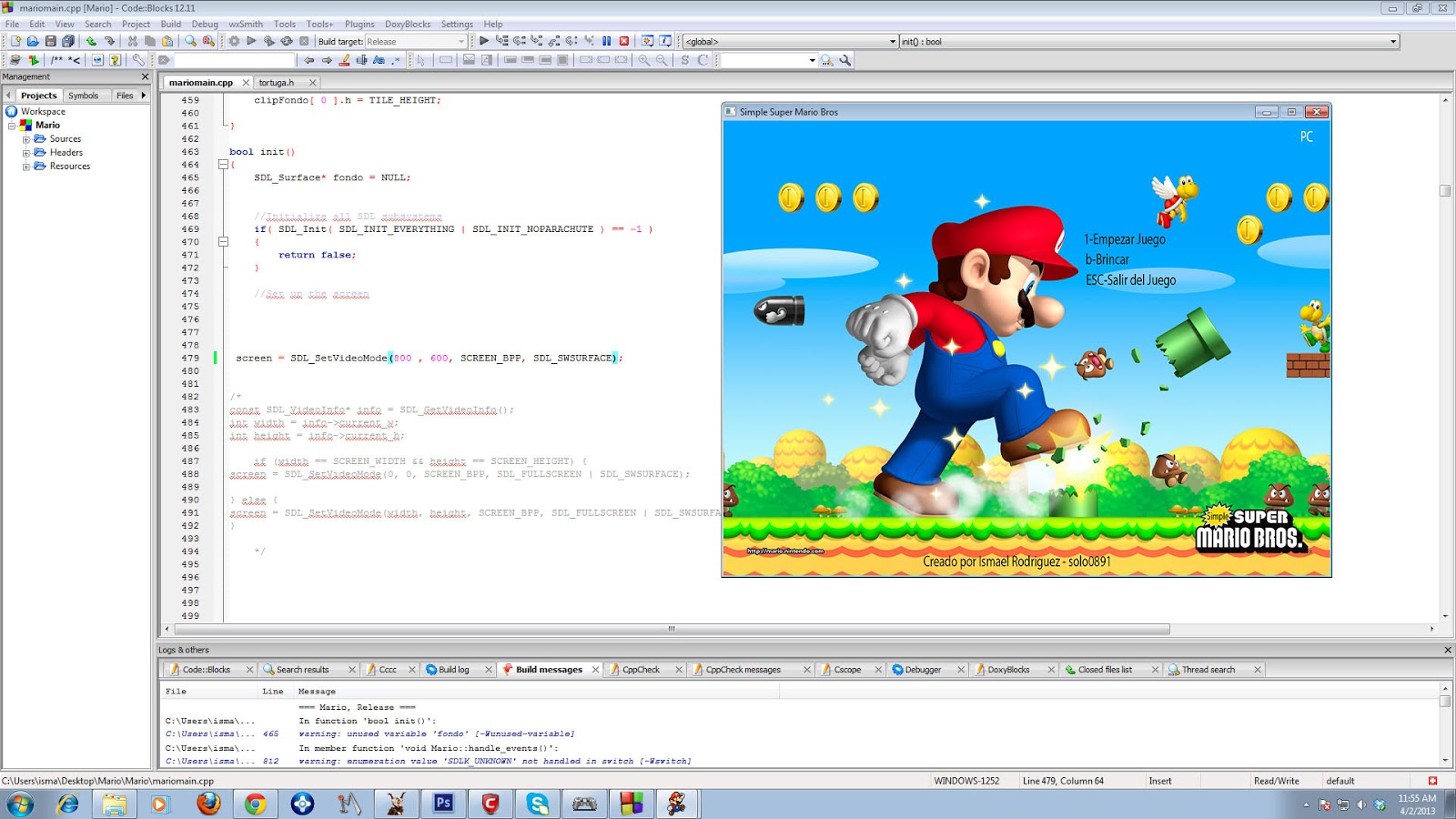Close the mariomain.cpp editor tab
The width and height of the screenshot is (1456, 819).
[246, 83]
